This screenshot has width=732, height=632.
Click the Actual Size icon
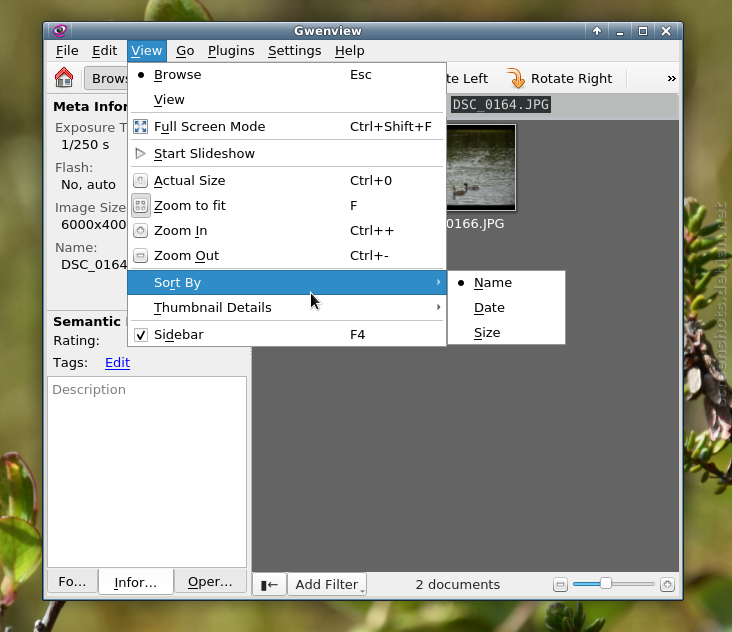click(141, 180)
